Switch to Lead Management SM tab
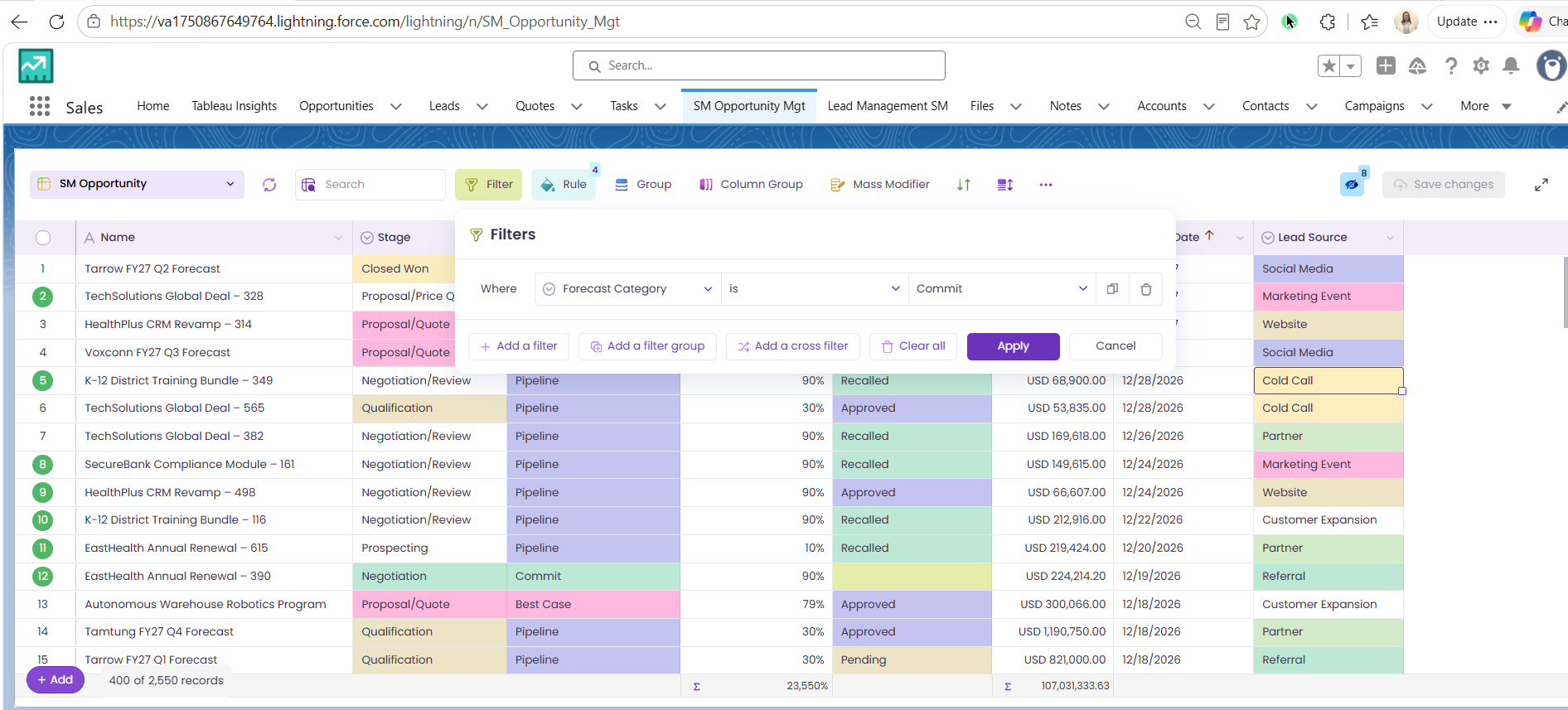 tap(888, 106)
